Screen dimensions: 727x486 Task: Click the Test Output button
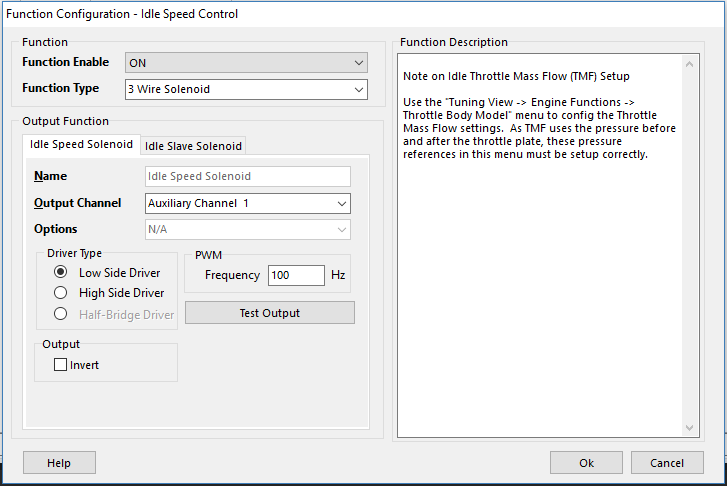[270, 313]
